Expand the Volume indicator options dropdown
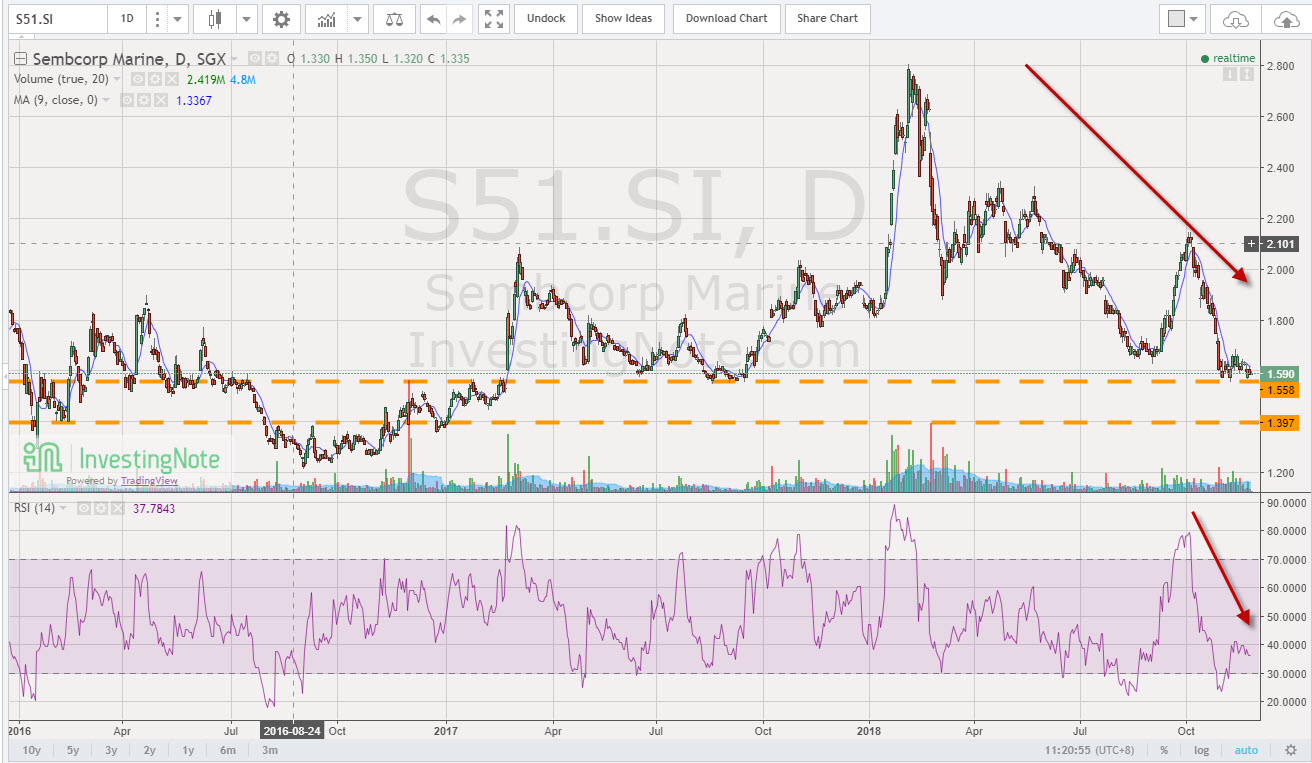 tap(117, 79)
